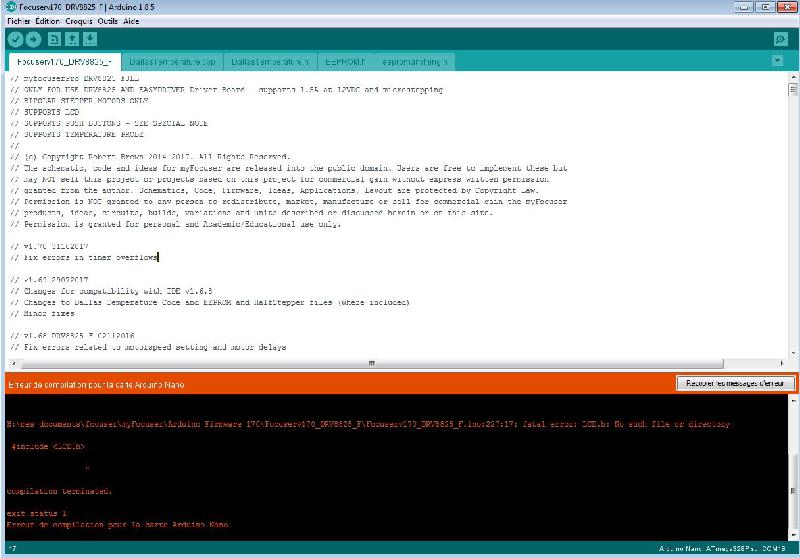800x558 pixels.
Task: Click the Upload arrow icon
Action: click(33, 39)
